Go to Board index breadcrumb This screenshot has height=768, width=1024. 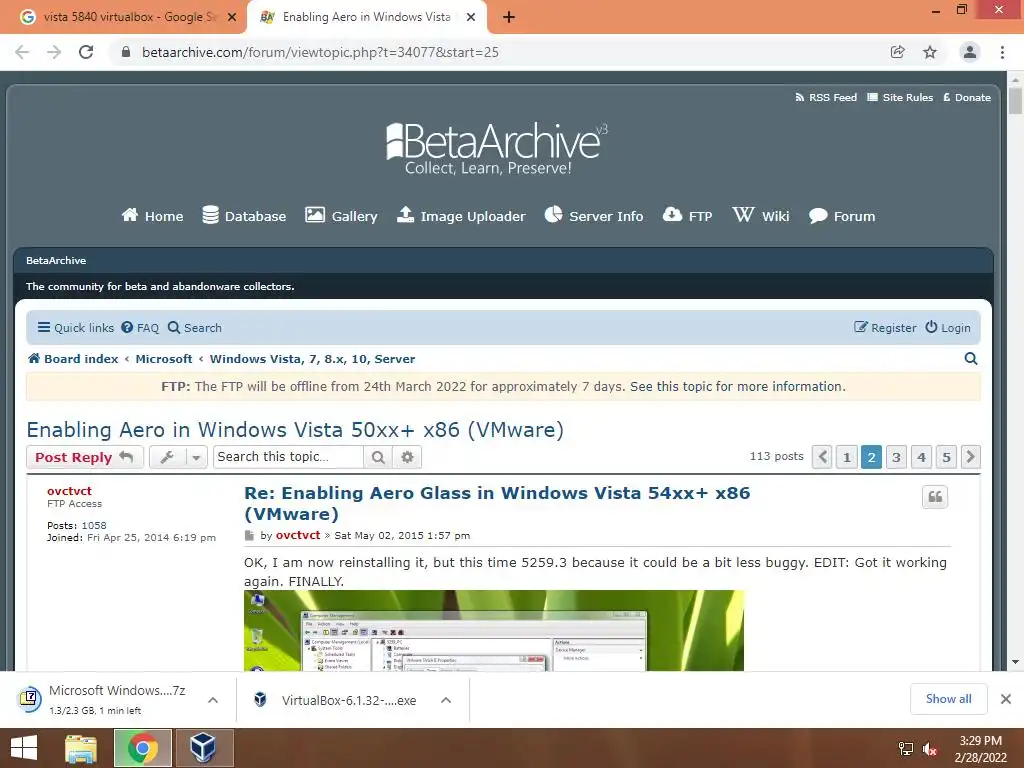click(73, 359)
